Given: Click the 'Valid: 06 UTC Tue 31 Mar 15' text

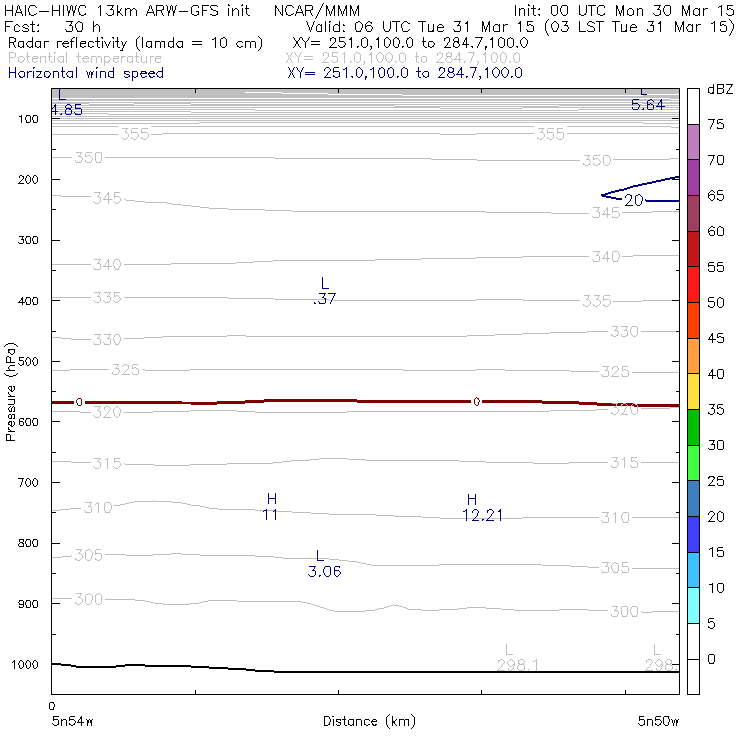Looking at the screenshot, I should click(420, 26).
